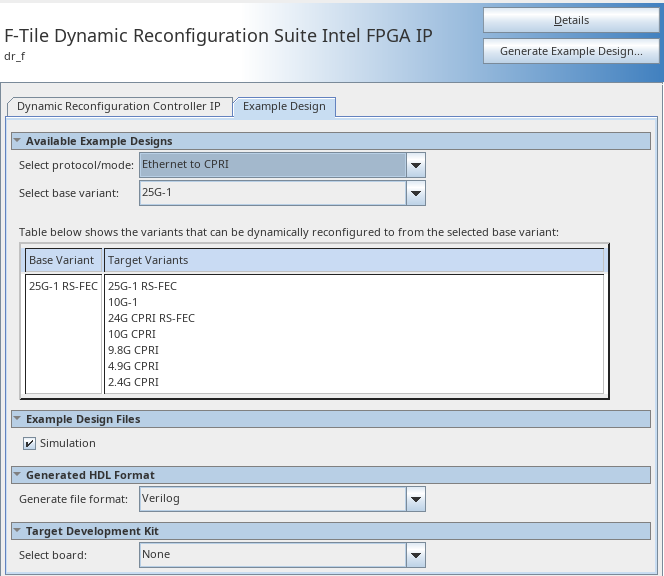Click the 10G CPRI target variant
Image resolution: width=664 pixels, height=576 pixels.
(x=134, y=334)
